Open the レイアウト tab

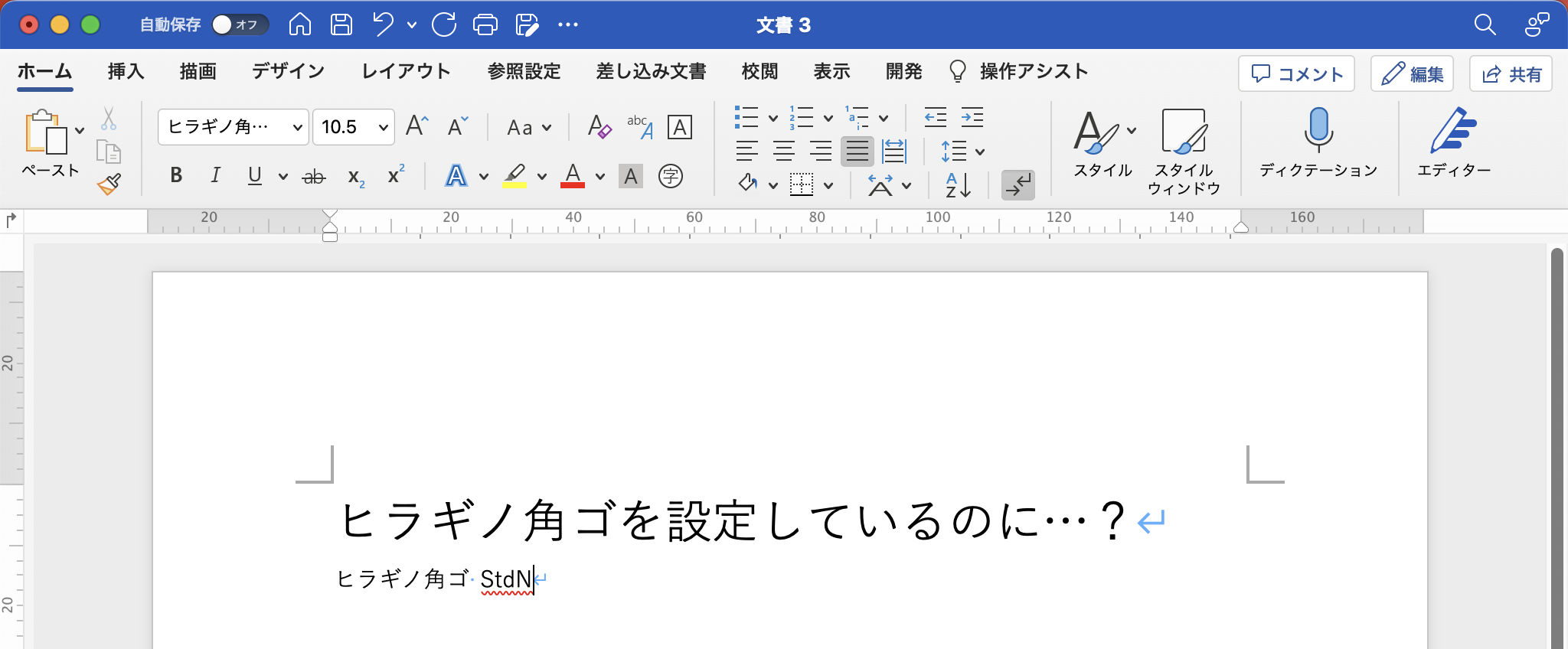click(x=406, y=72)
